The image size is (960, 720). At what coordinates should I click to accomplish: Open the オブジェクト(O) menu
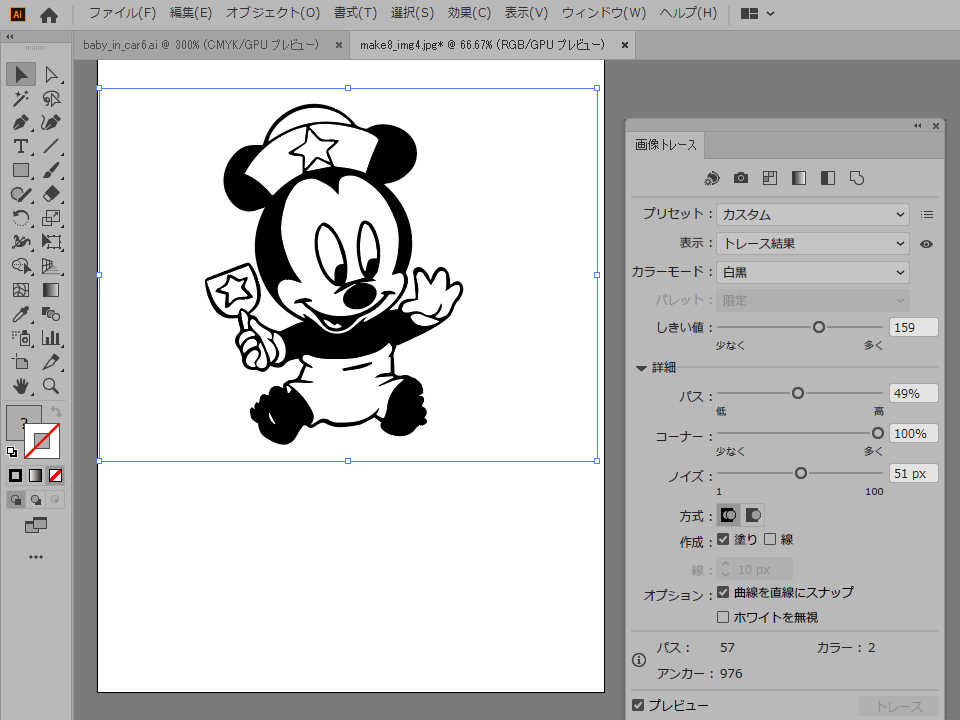[273, 13]
